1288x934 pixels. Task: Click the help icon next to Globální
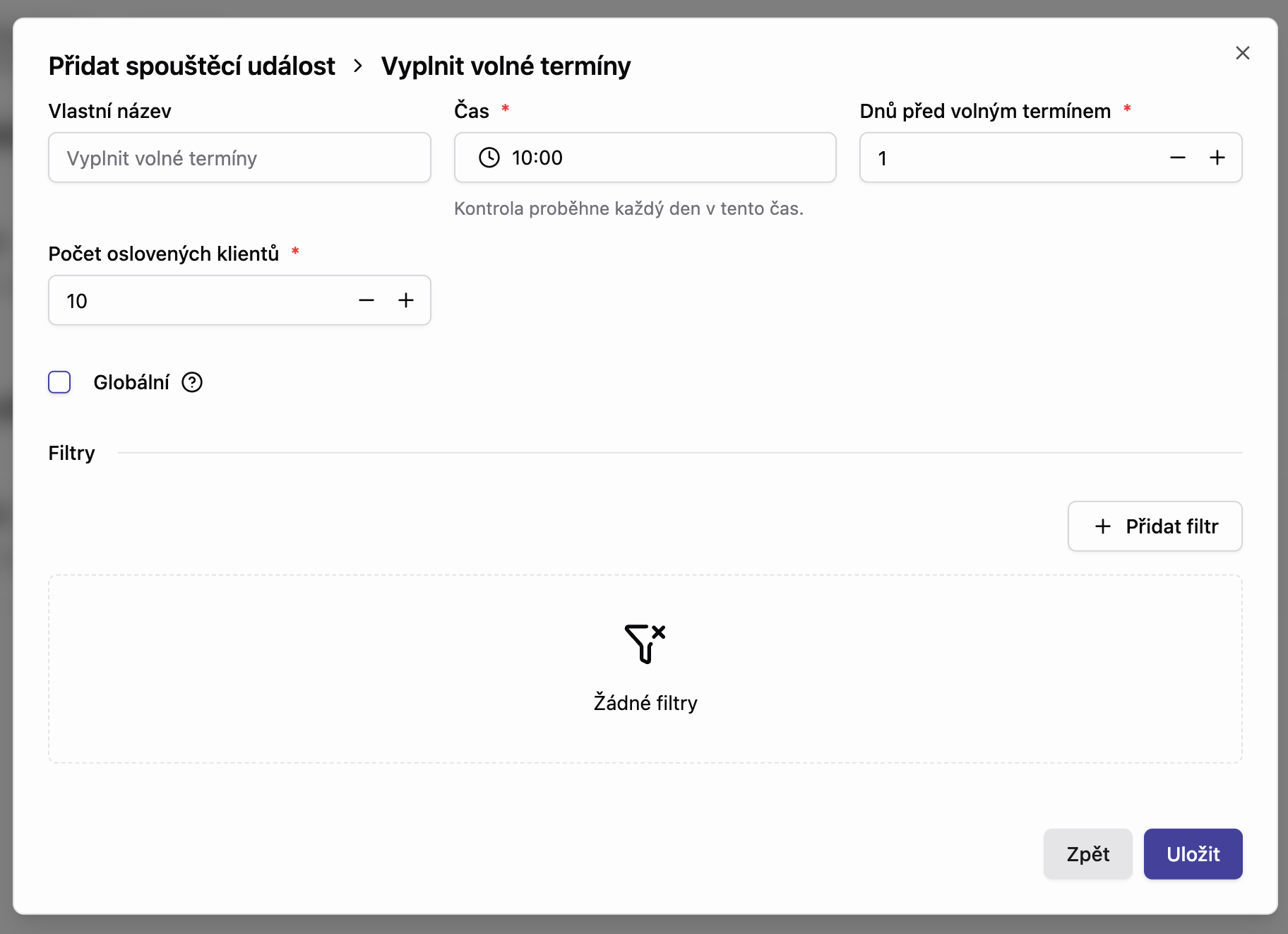[x=192, y=382]
